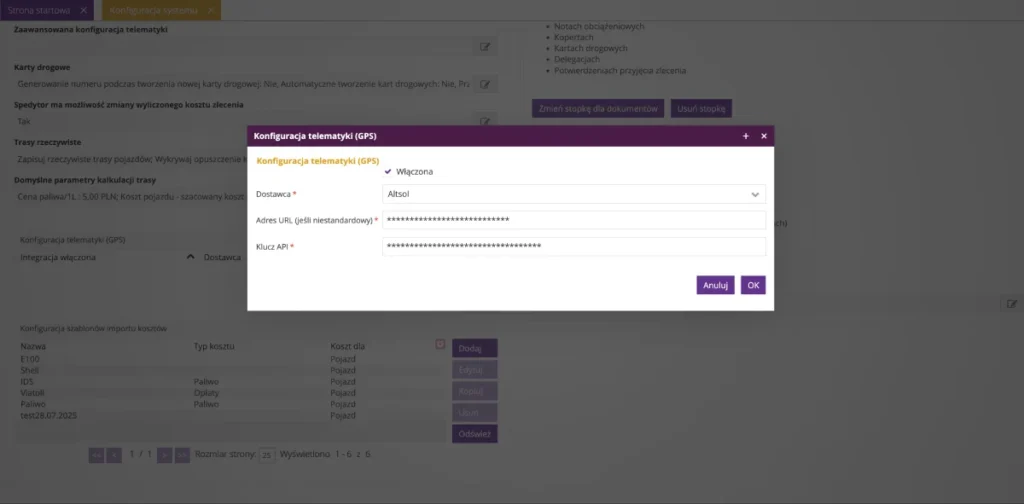
Task: Edit Zaawansowana konfiguracja telematyki with its pencil icon
Action: [x=485, y=46]
